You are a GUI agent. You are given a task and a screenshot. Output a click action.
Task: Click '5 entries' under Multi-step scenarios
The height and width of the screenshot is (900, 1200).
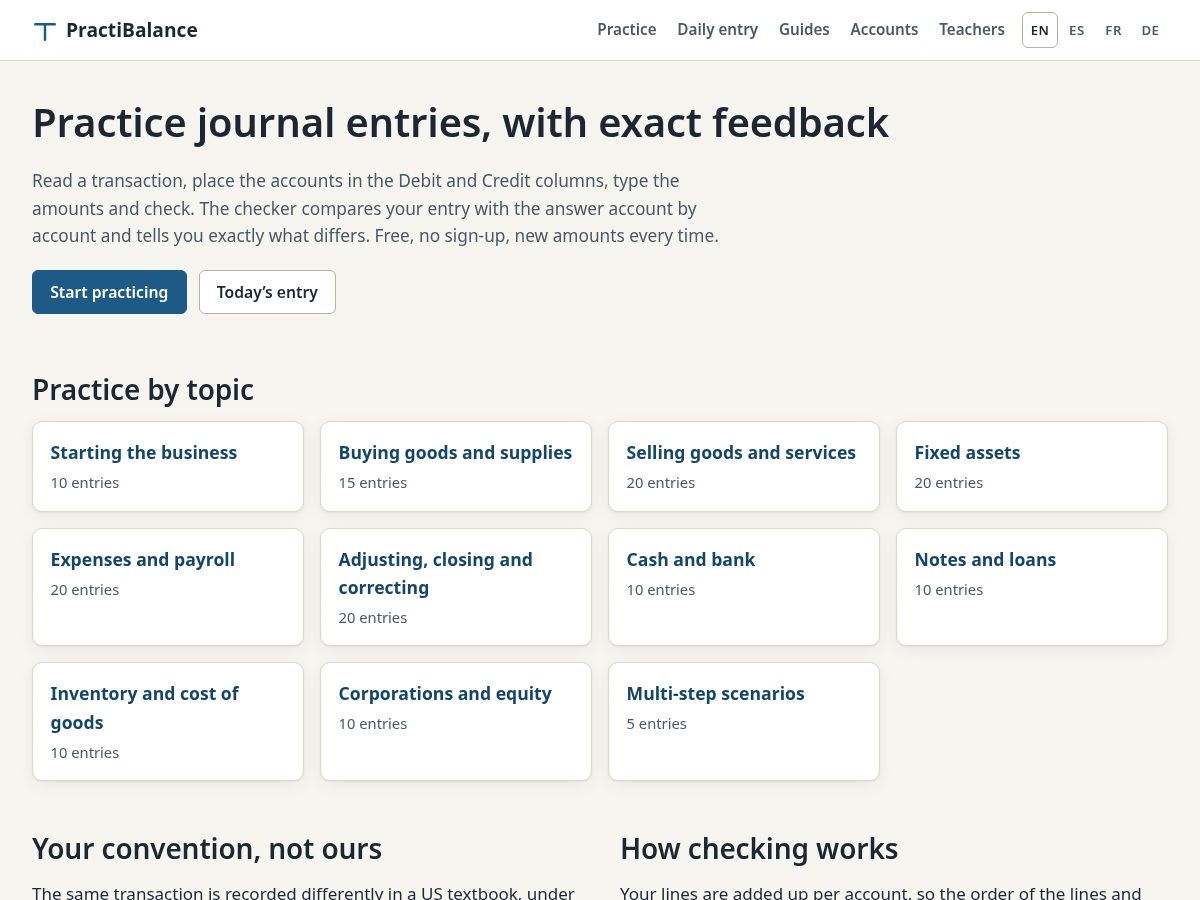coord(657,724)
